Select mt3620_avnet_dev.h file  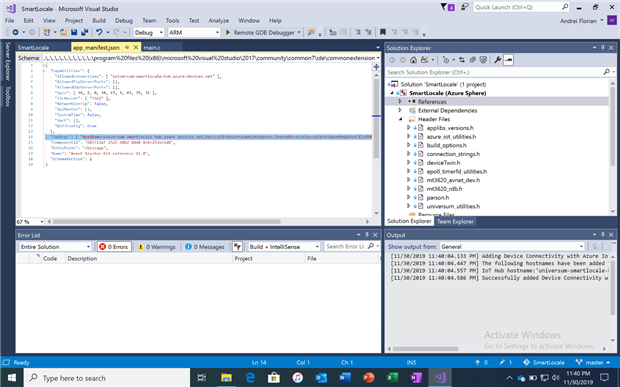coord(453,180)
